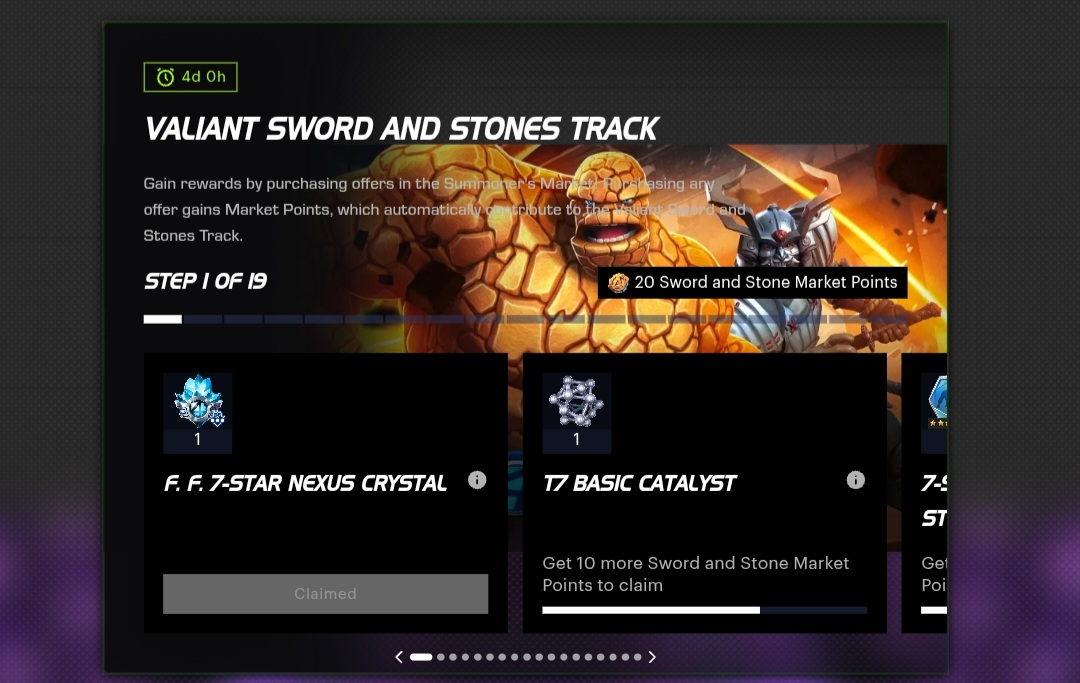Open the partially visible 7-Star reward card

pyautogui.click(x=924, y=493)
